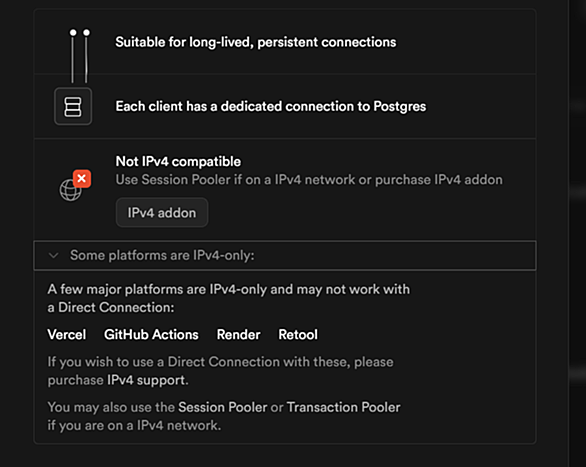Click the connection lines icon above the database
This screenshot has width=586, height=467.
tap(79, 56)
